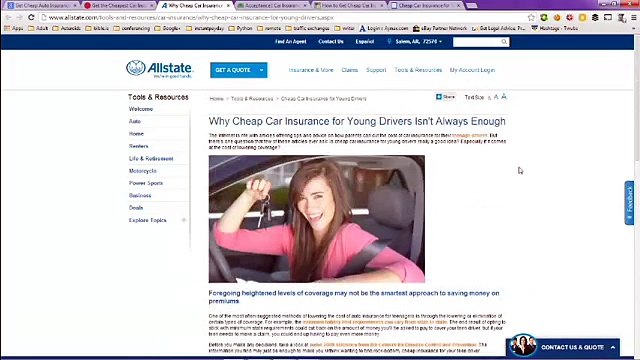
Task: Click the browser back arrow
Action: tap(9, 17)
